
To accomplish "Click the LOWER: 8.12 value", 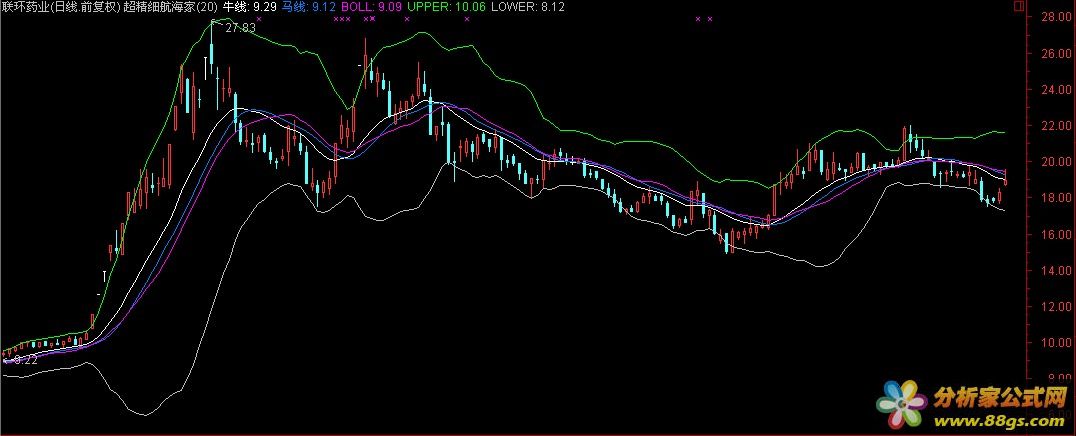I will (x=528, y=7).
